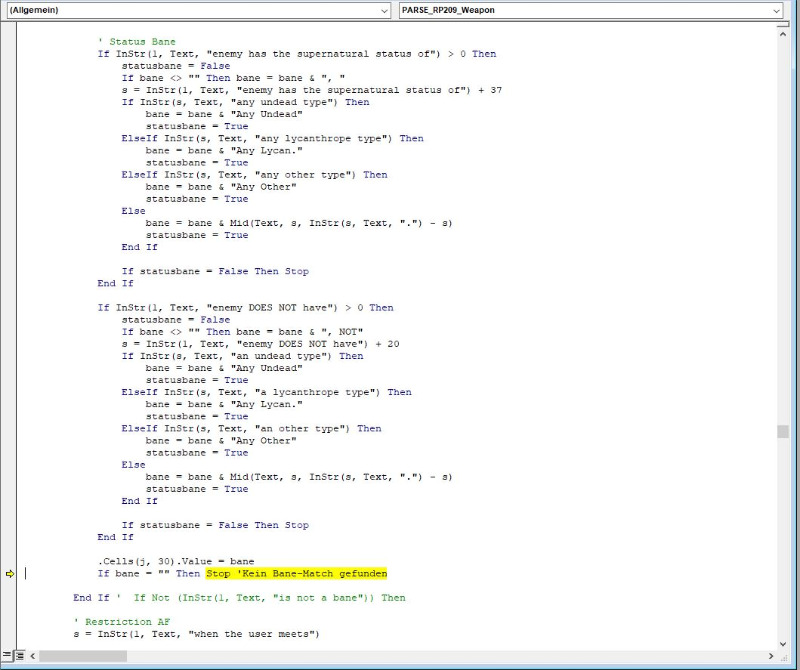Click the yellow execution pointer arrow in margin
Screen dimensions: 800x670
(10, 574)
